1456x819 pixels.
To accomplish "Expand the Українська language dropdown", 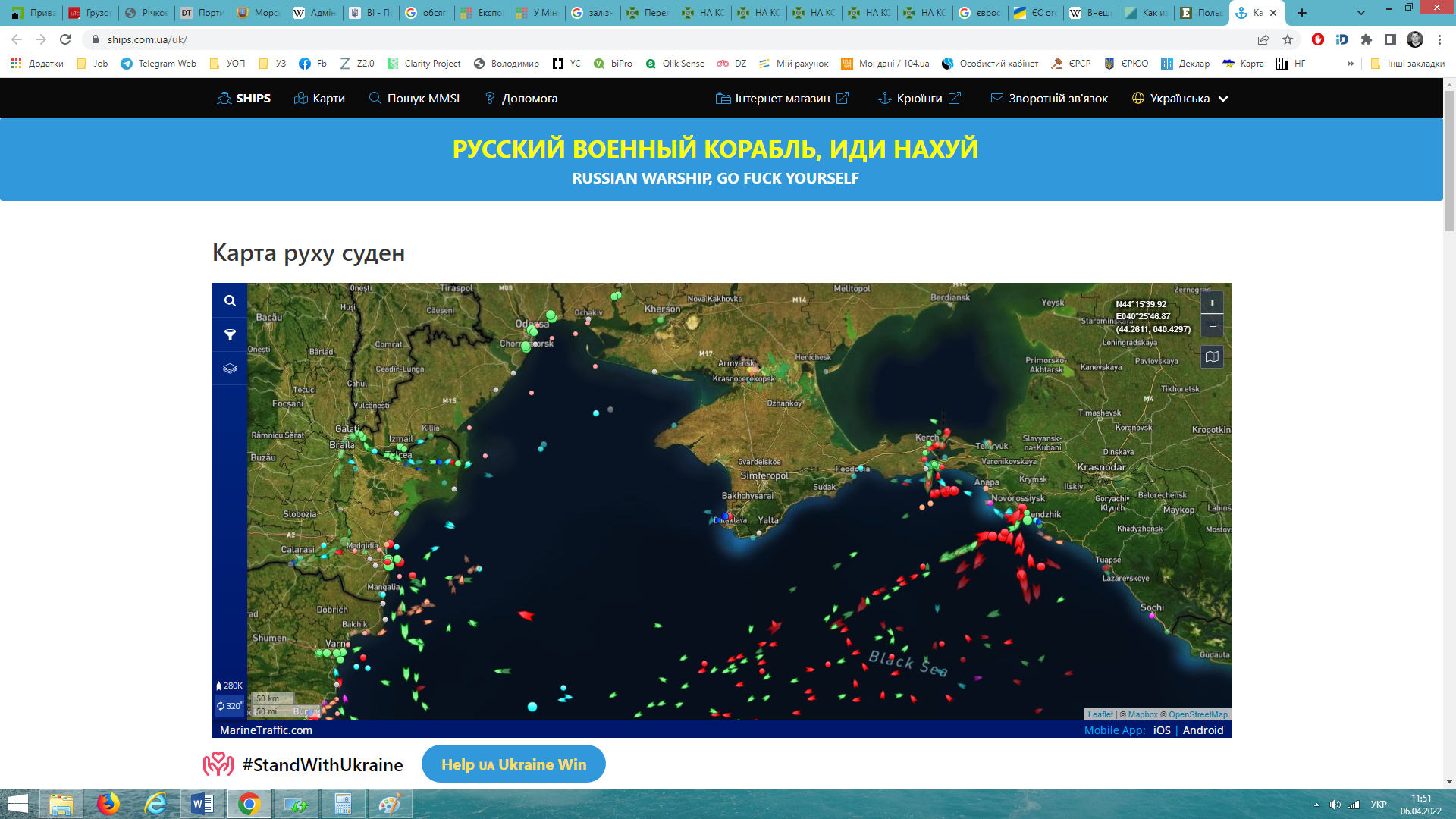I will pyautogui.click(x=1180, y=99).
